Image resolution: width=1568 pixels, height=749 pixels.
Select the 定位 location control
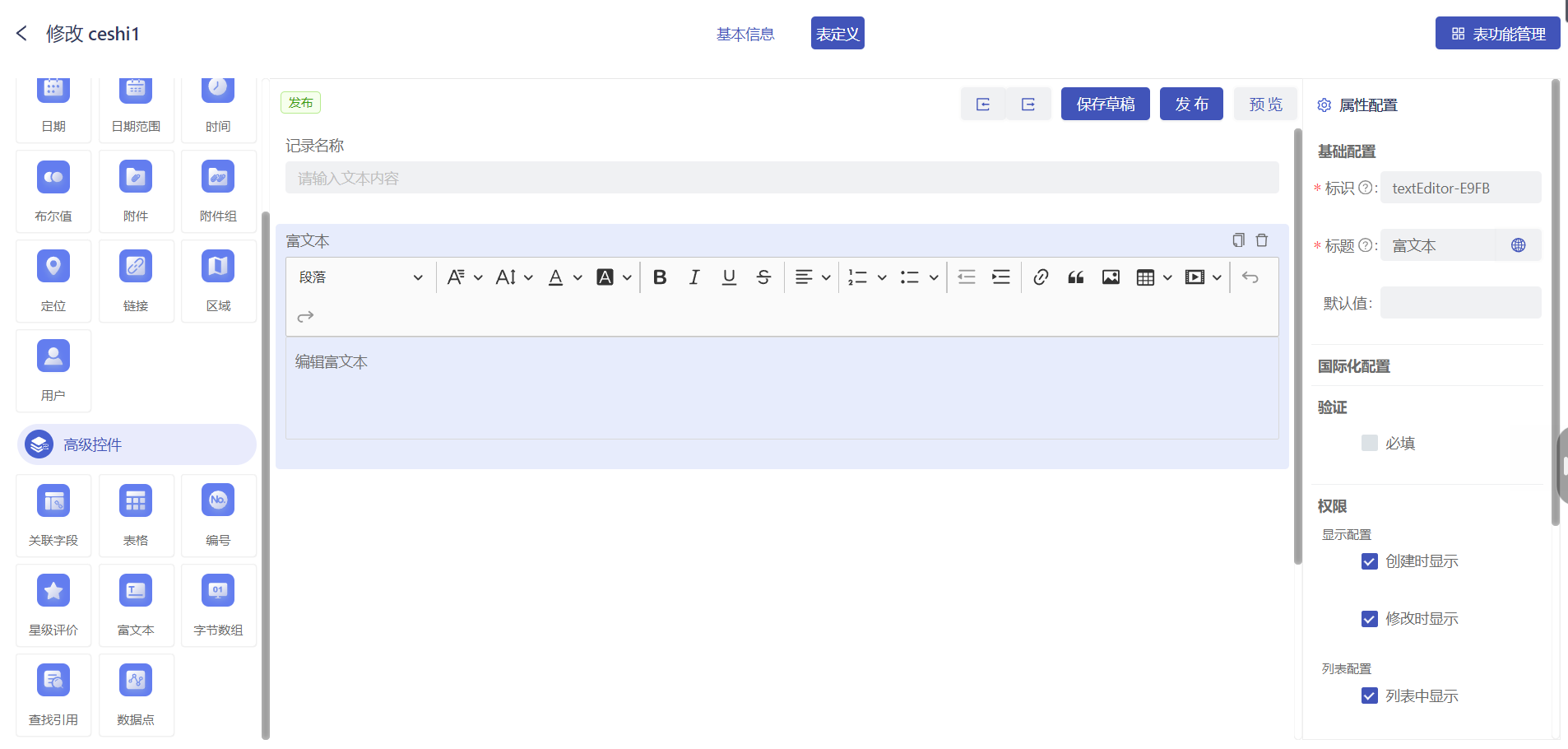[53, 281]
